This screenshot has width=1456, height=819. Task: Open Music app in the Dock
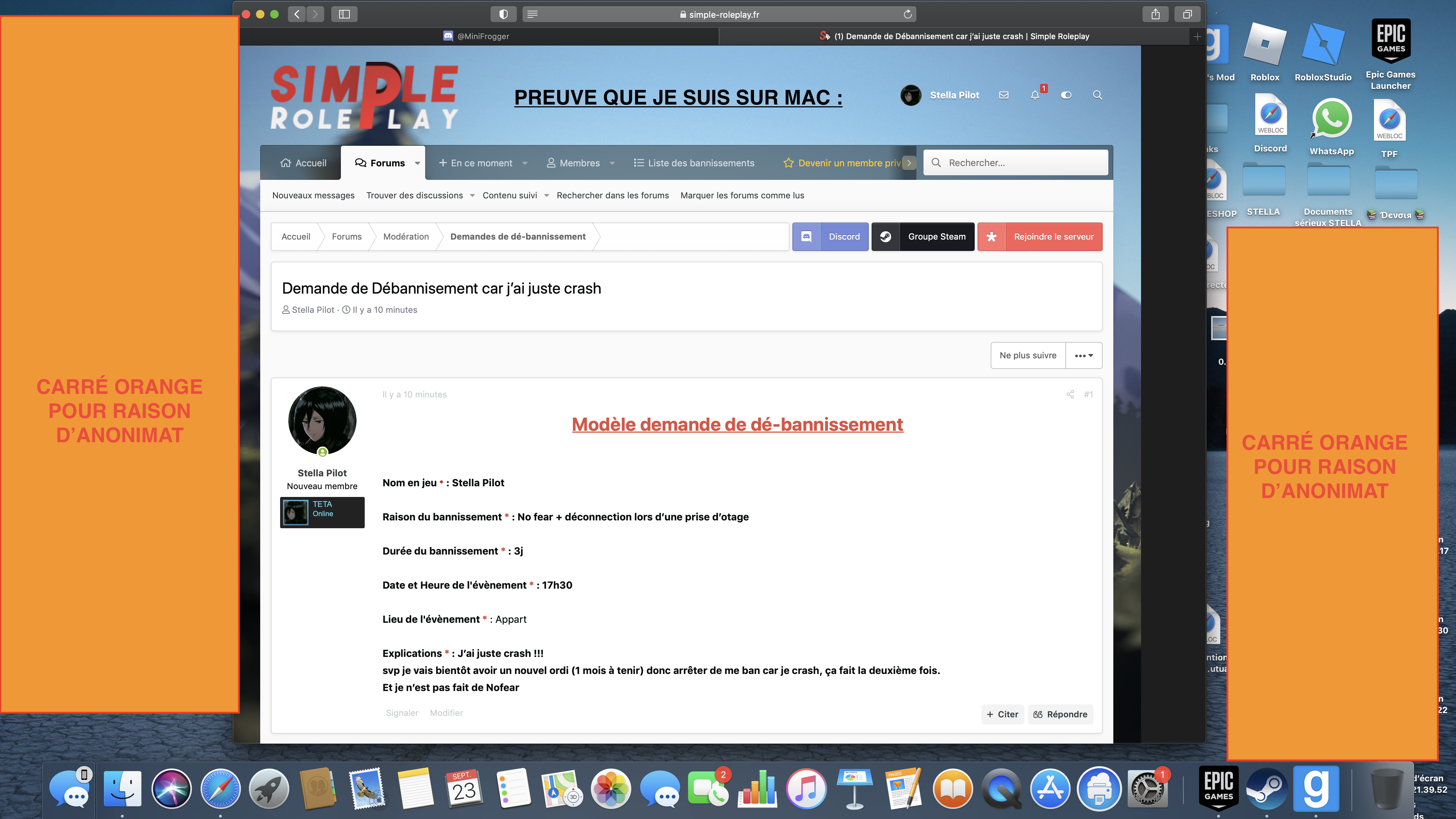click(x=807, y=788)
